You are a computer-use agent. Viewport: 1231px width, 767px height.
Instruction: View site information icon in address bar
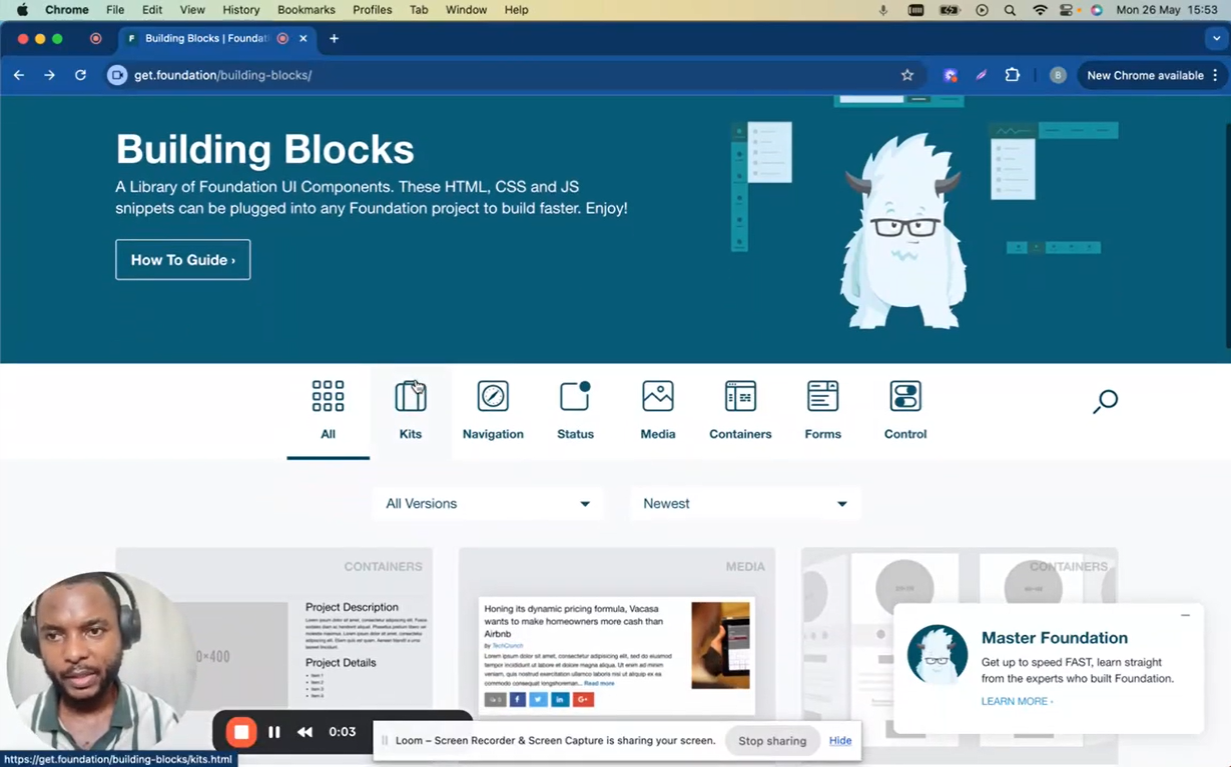pyautogui.click(x=117, y=75)
